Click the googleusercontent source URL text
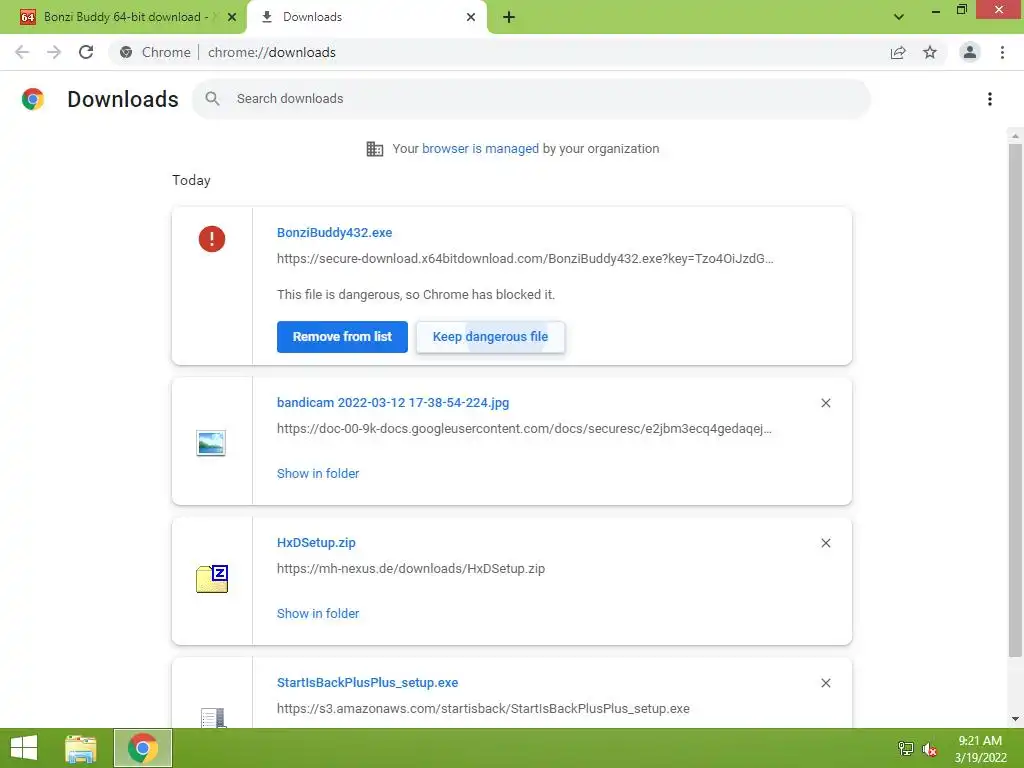 (x=524, y=429)
